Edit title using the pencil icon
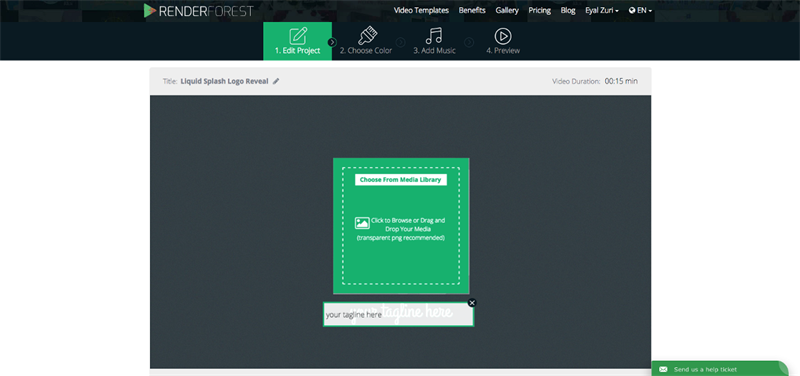 pyautogui.click(x=276, y=81)
